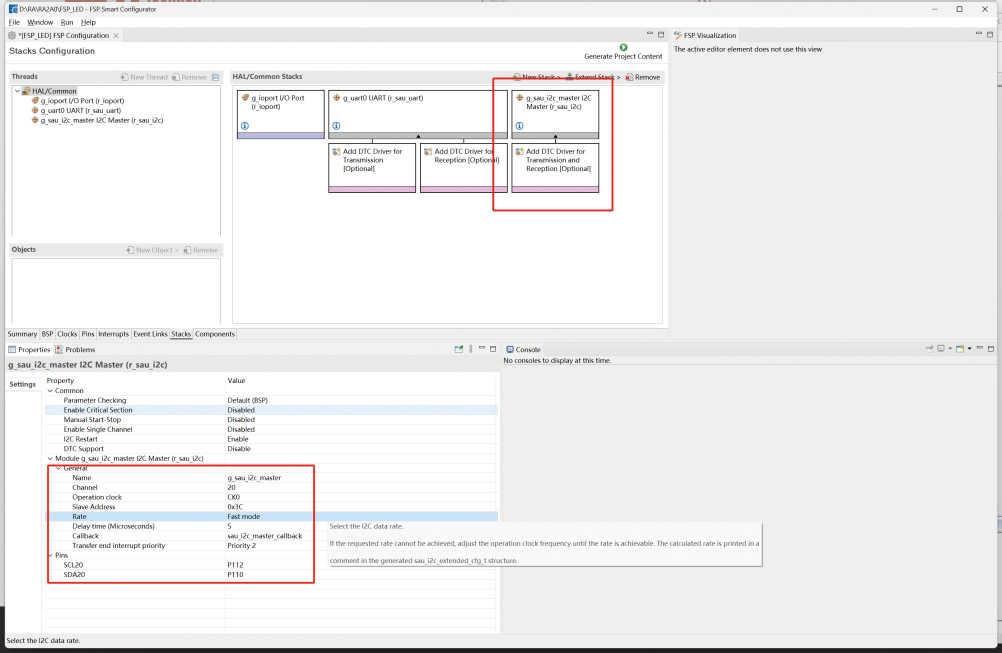Switch to the Interrupts tab
The image size is (1002, 653).
(x=114, y=334)
